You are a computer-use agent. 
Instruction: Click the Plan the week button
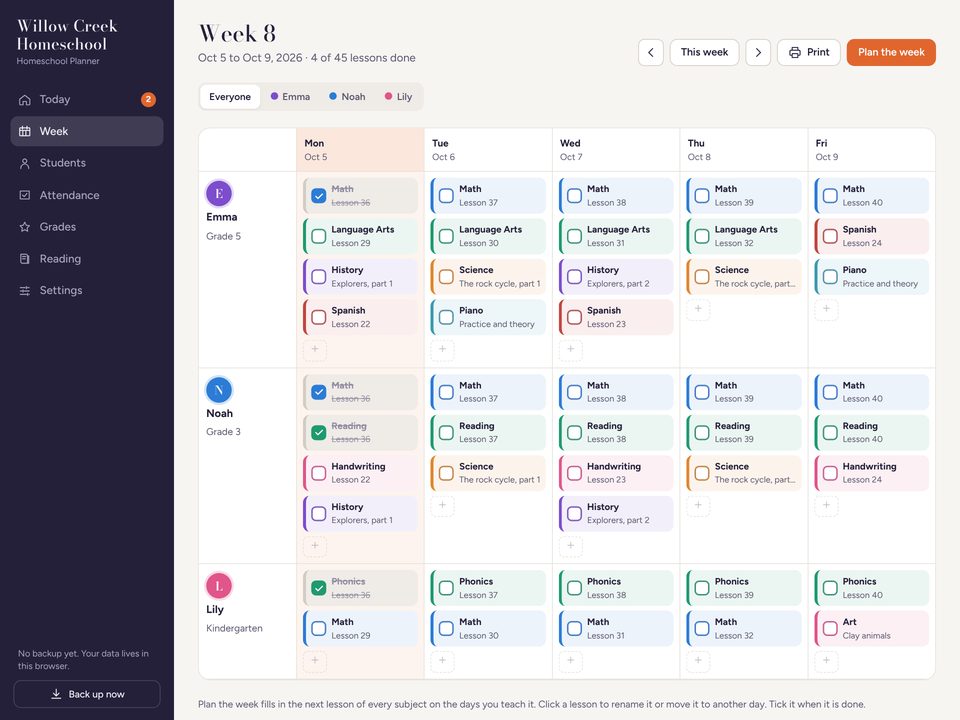[891, 53]
